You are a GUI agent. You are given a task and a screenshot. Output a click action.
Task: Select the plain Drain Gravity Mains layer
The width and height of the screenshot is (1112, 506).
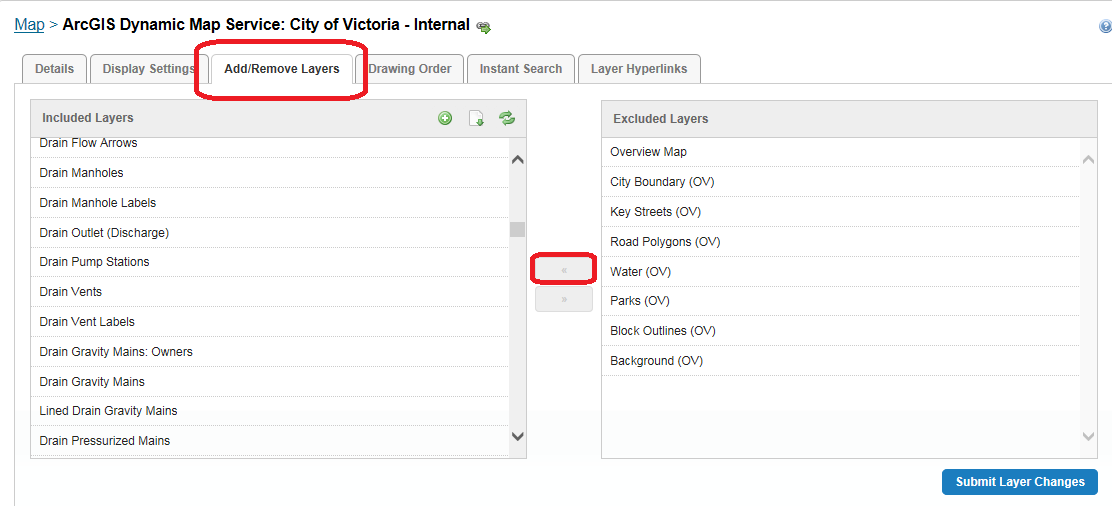tap(269, 382)
